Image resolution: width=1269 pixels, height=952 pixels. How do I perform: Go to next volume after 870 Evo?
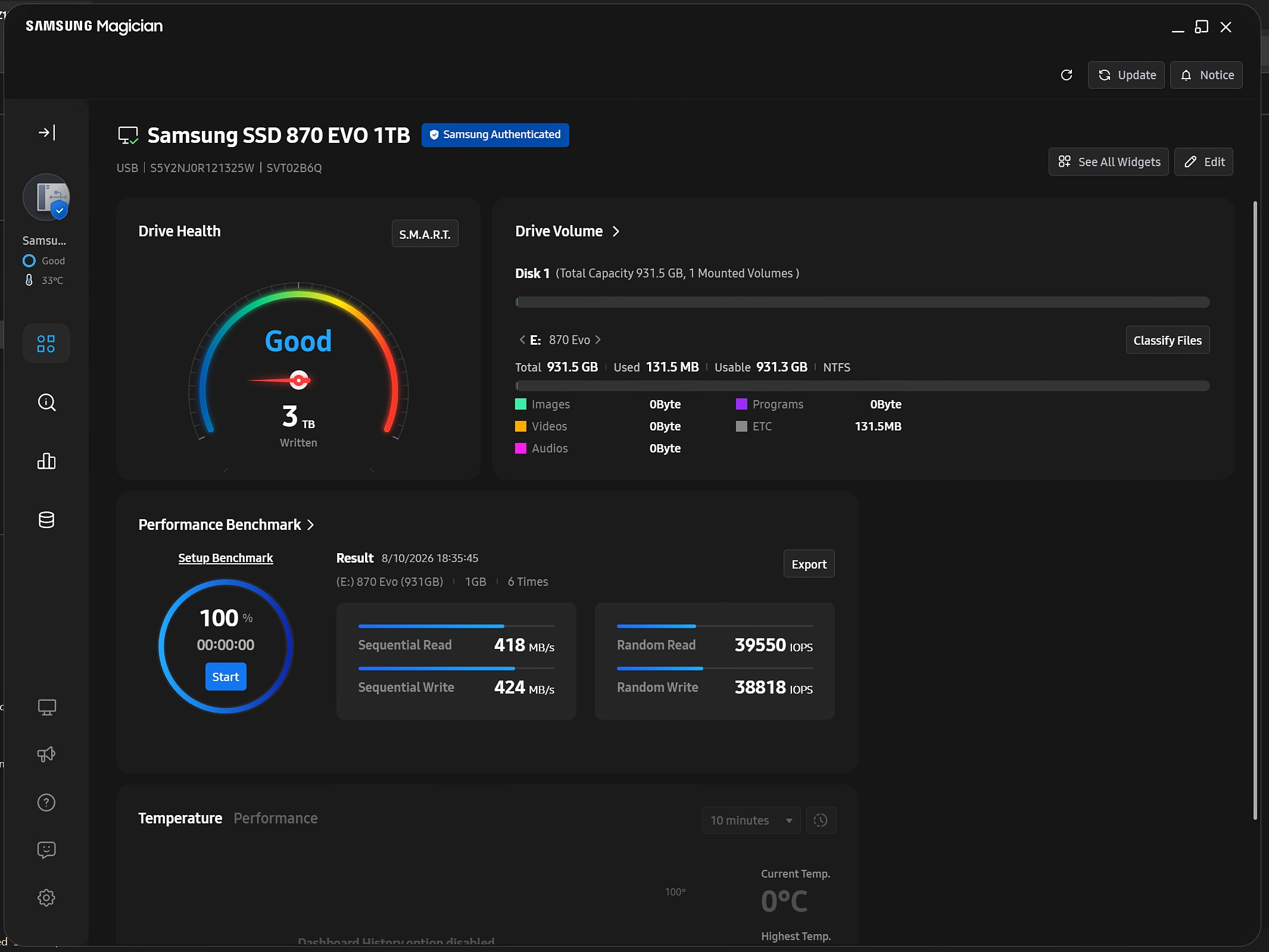(598, 339)
